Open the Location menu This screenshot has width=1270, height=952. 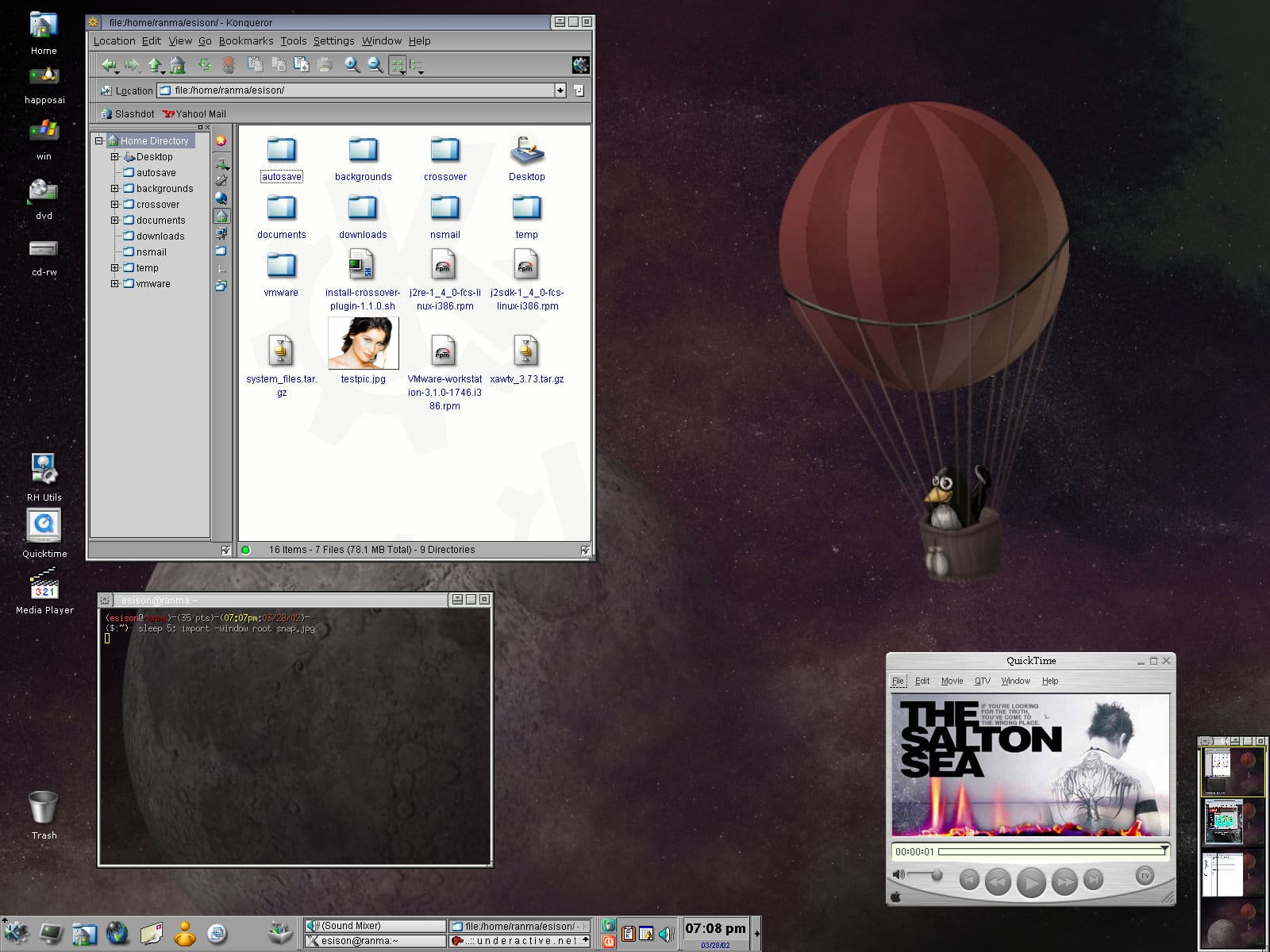(114, 41)
